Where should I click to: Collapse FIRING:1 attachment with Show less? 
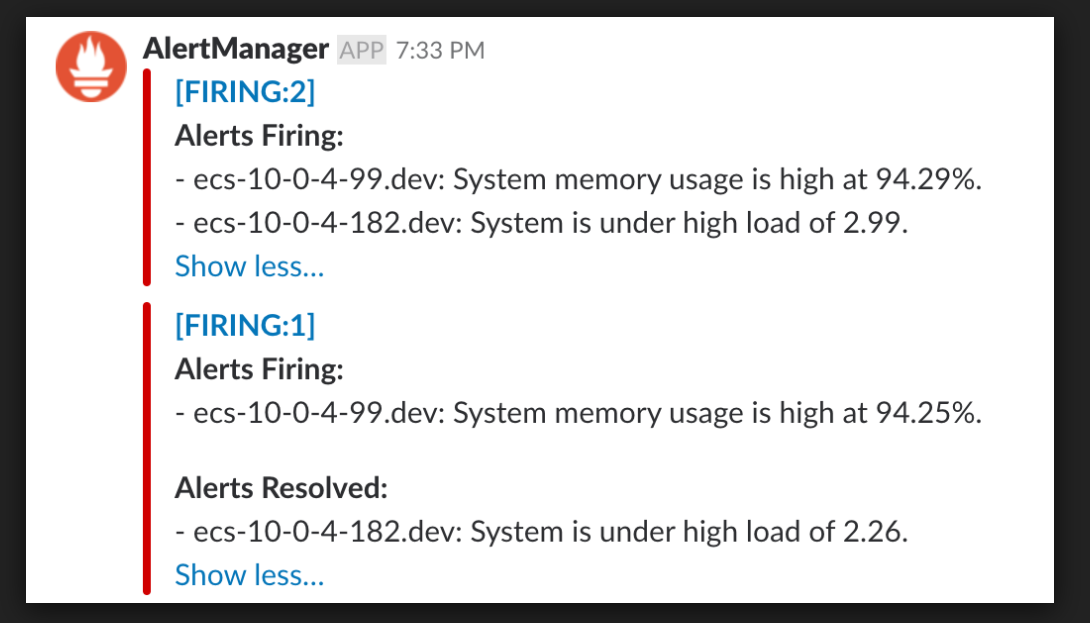point(249,575)
